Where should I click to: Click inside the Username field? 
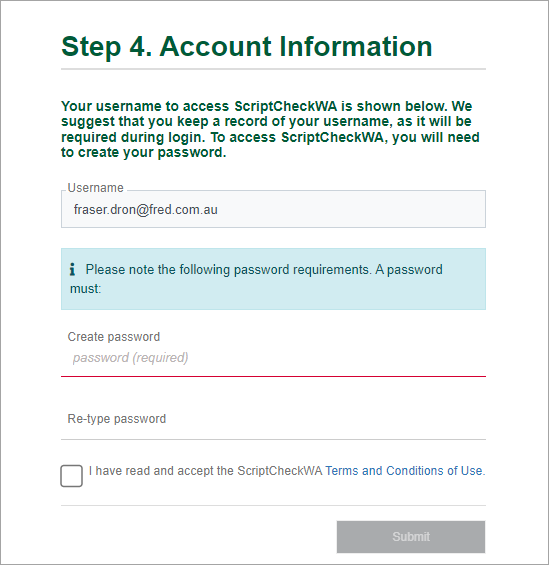(273, 209)
